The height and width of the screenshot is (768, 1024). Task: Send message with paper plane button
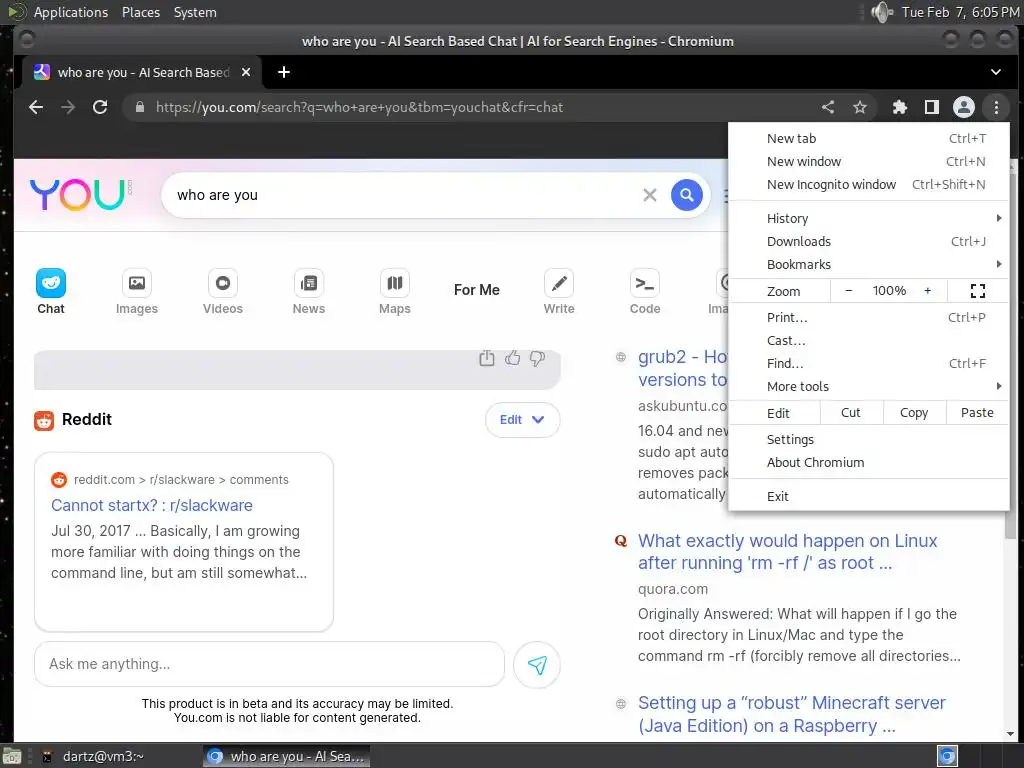[537, 665]
